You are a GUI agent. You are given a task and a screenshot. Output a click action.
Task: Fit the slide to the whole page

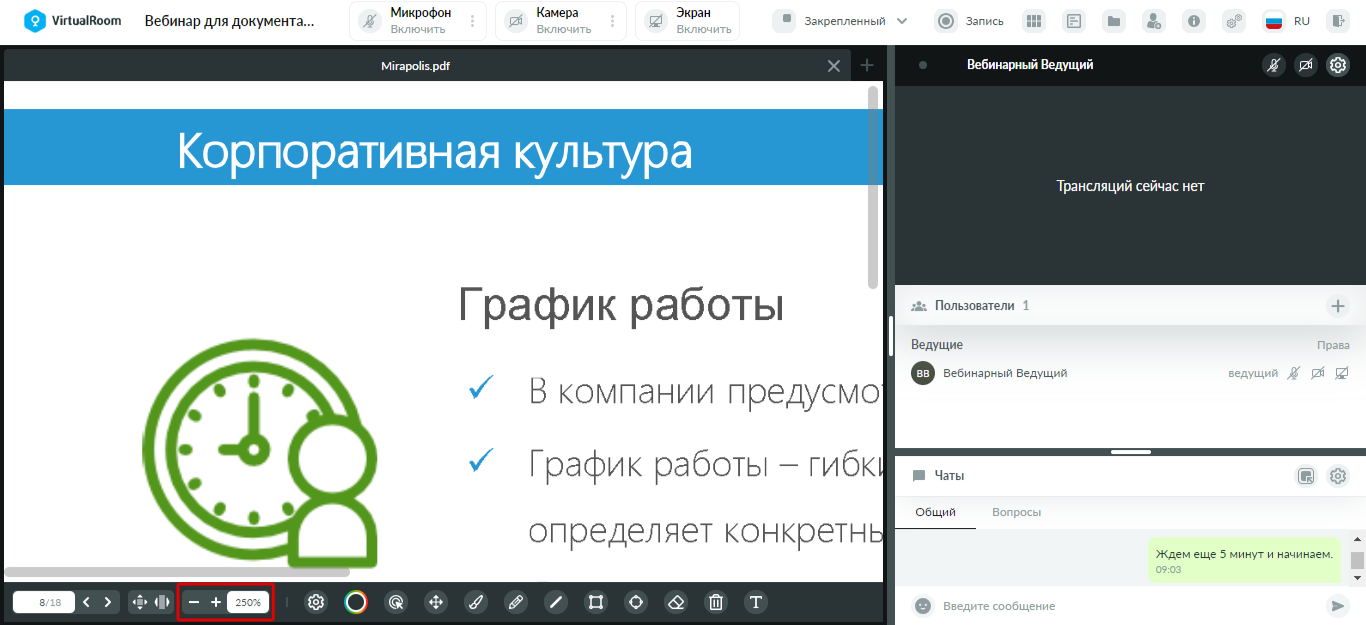coord(140,602)
